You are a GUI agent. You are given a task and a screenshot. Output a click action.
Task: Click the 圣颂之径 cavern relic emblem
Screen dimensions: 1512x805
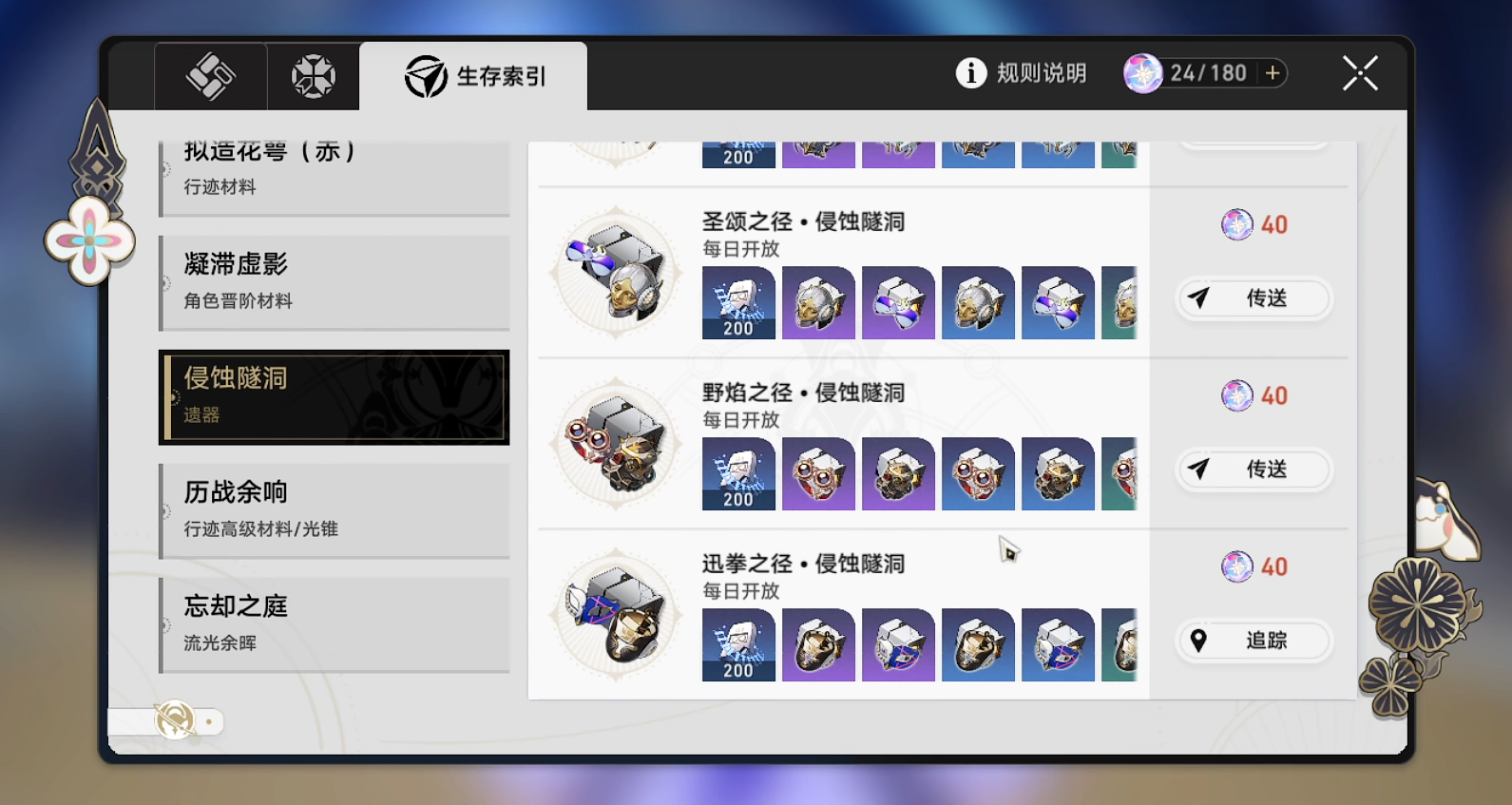point(616,273)
